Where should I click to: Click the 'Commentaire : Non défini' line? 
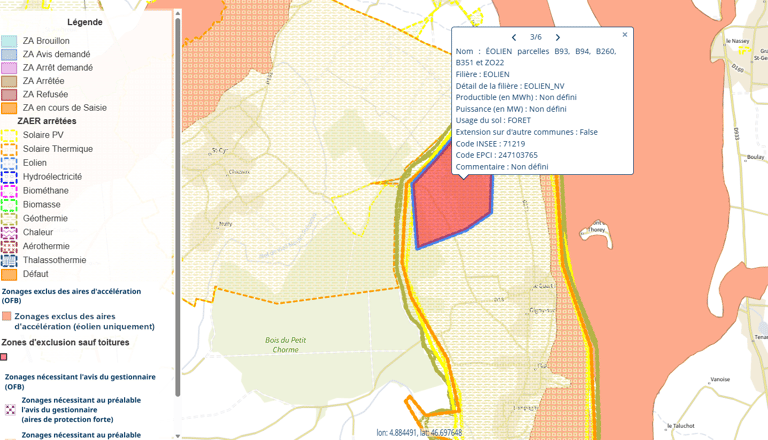[x=502, y=167]
